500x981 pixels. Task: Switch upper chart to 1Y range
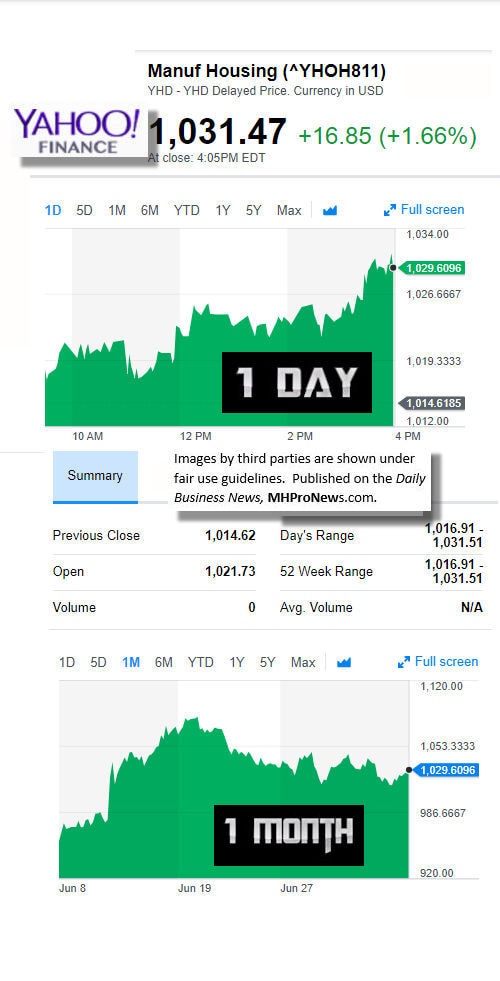coord(223,211)
